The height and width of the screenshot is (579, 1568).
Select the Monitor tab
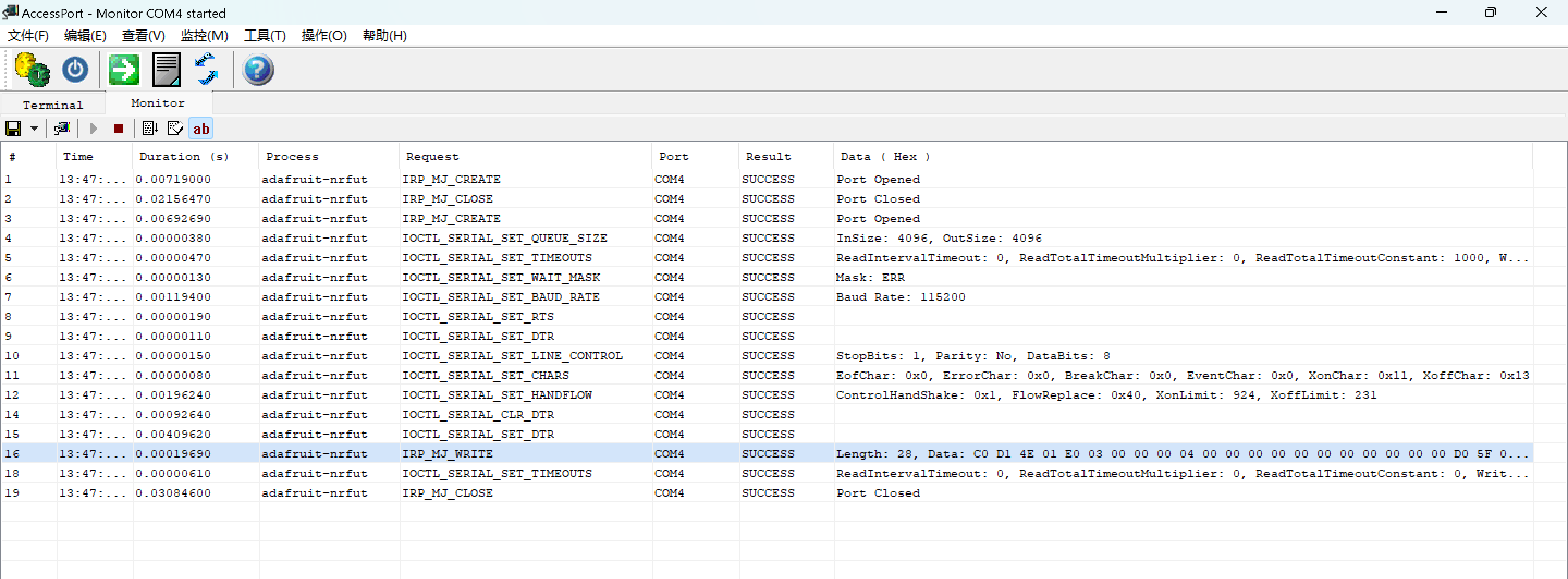click(158, 103)
